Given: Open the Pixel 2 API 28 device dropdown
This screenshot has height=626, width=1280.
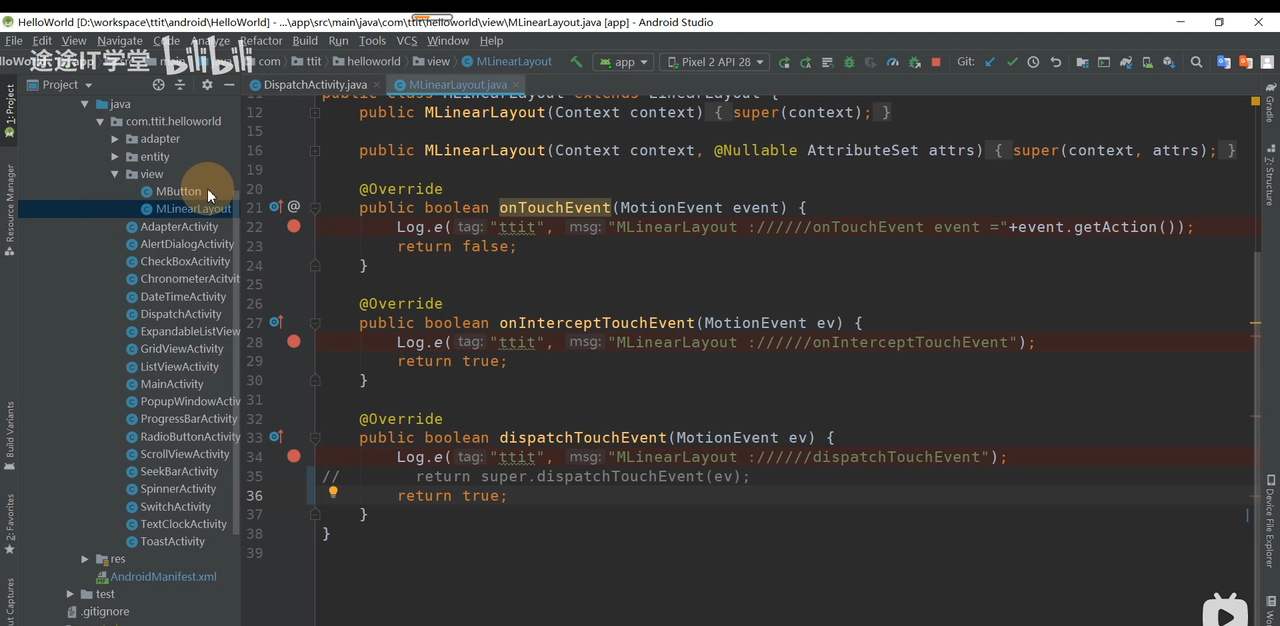Looking at the screenshot, I should point(716,62).
